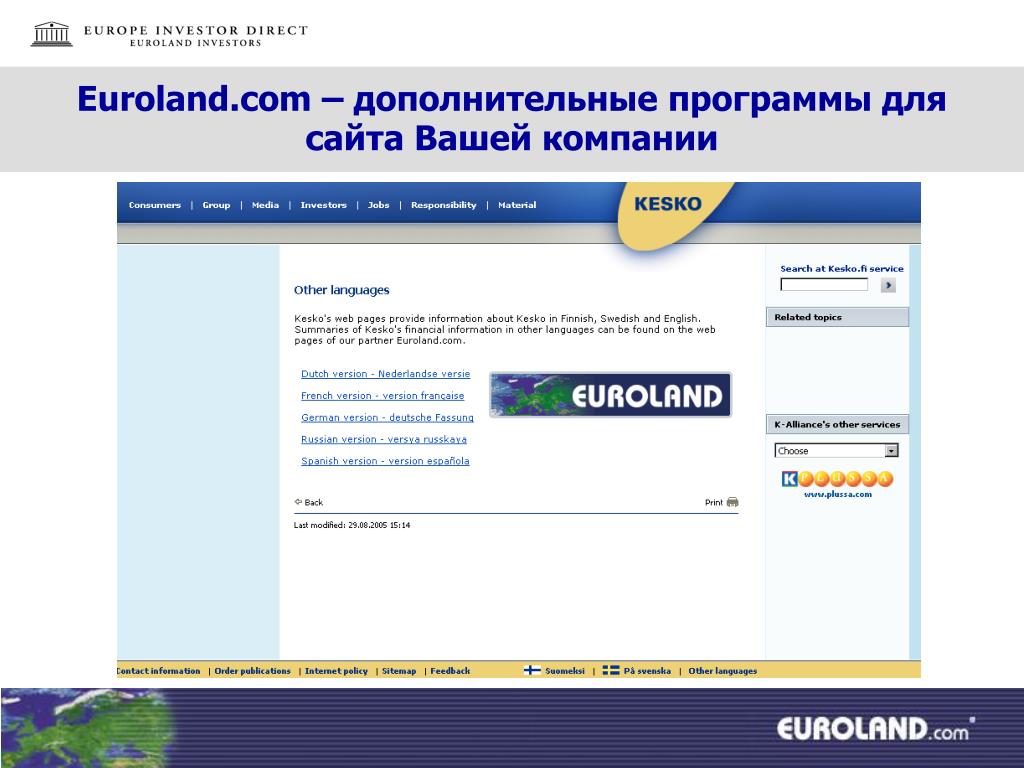Click the printer icon

pyautogui.click(x=733, y=502)
